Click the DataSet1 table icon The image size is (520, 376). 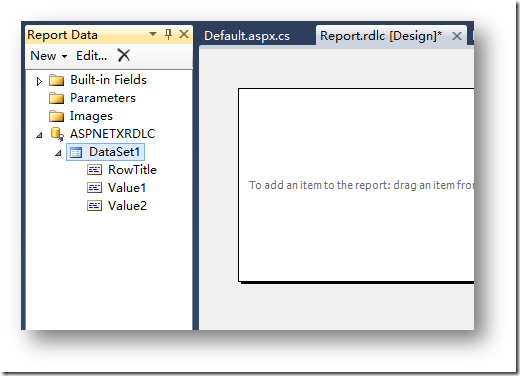pyautogui.click(x=76, y=152)
